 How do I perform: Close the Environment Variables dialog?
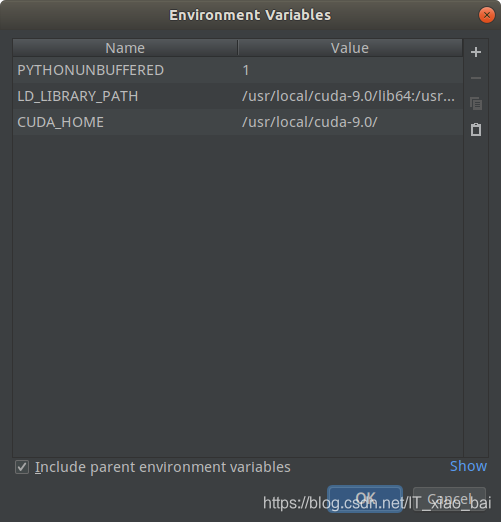pos(487,15)
